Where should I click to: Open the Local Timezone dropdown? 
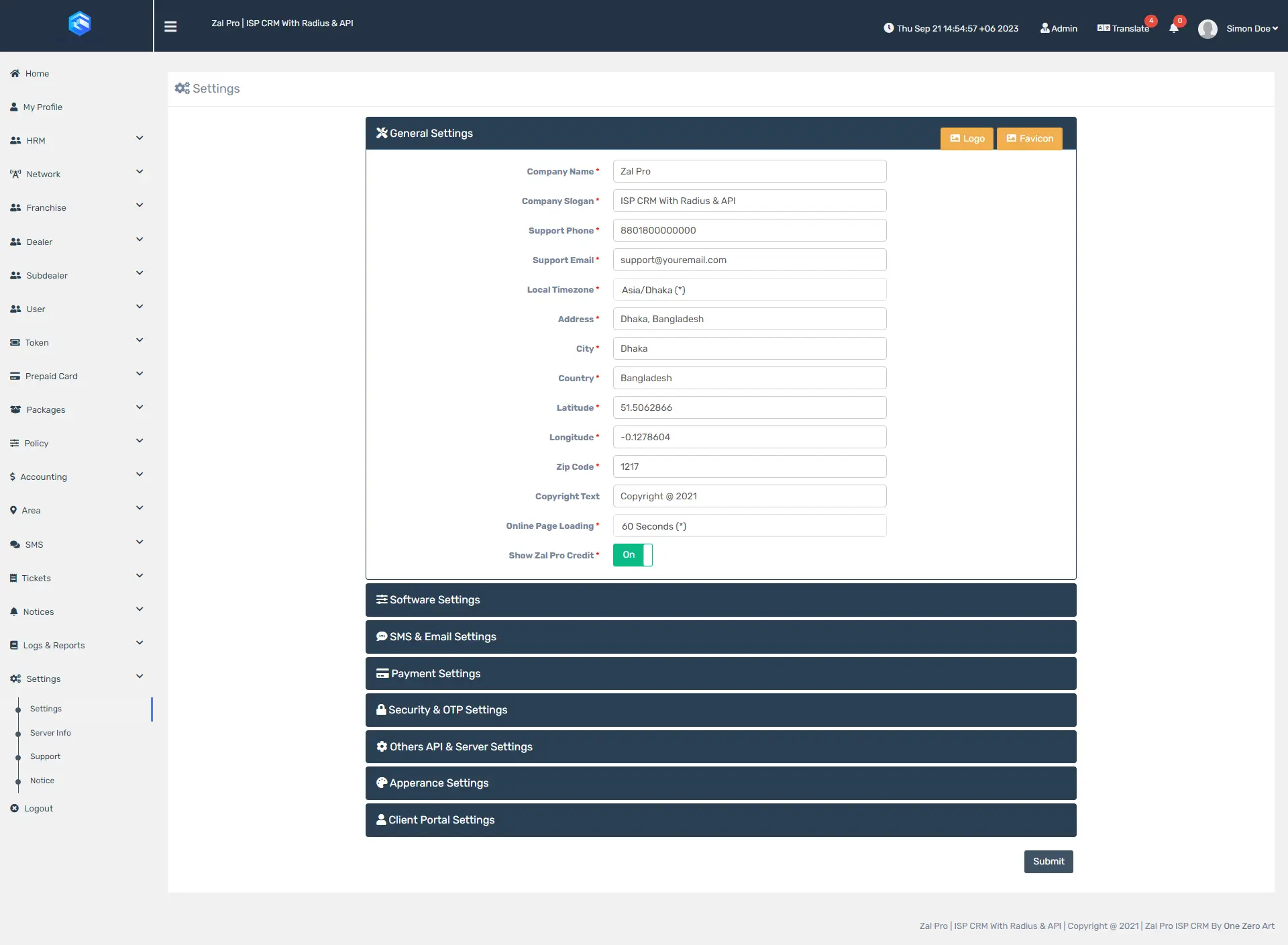pyautogui.click(x=749, y=290)
